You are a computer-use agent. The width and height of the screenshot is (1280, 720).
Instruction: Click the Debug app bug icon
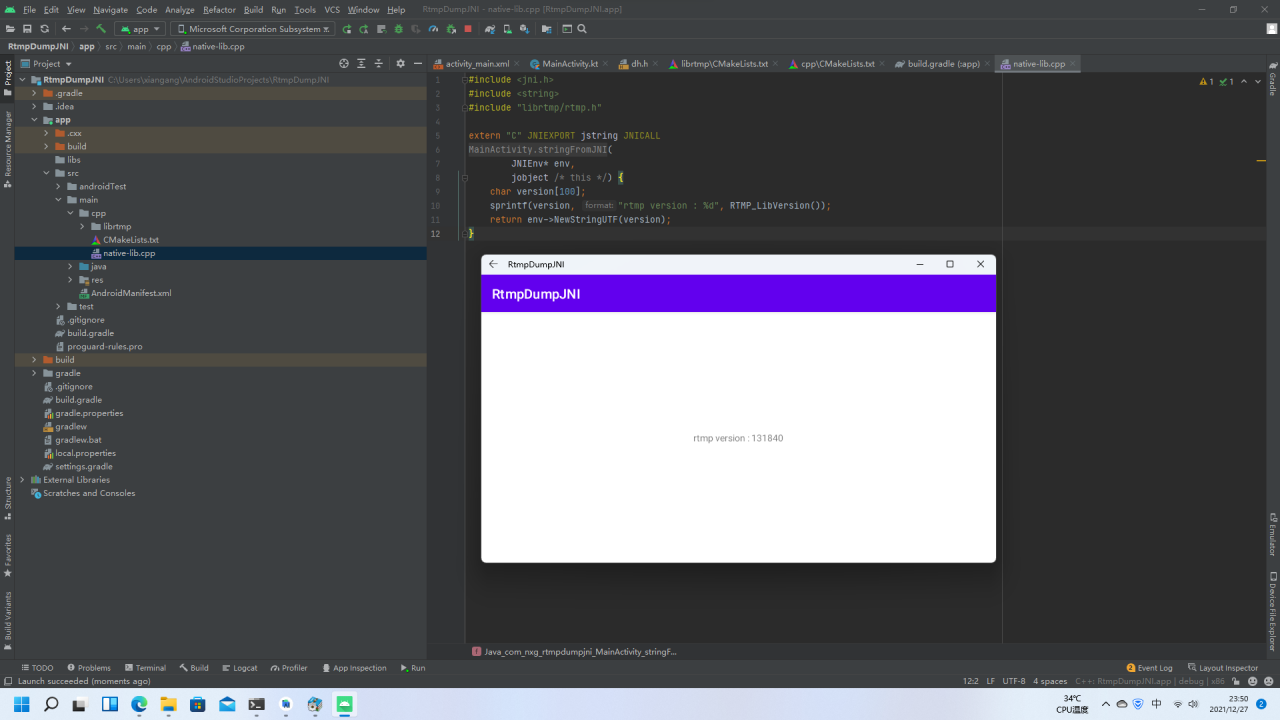click(x=398, y=29)
